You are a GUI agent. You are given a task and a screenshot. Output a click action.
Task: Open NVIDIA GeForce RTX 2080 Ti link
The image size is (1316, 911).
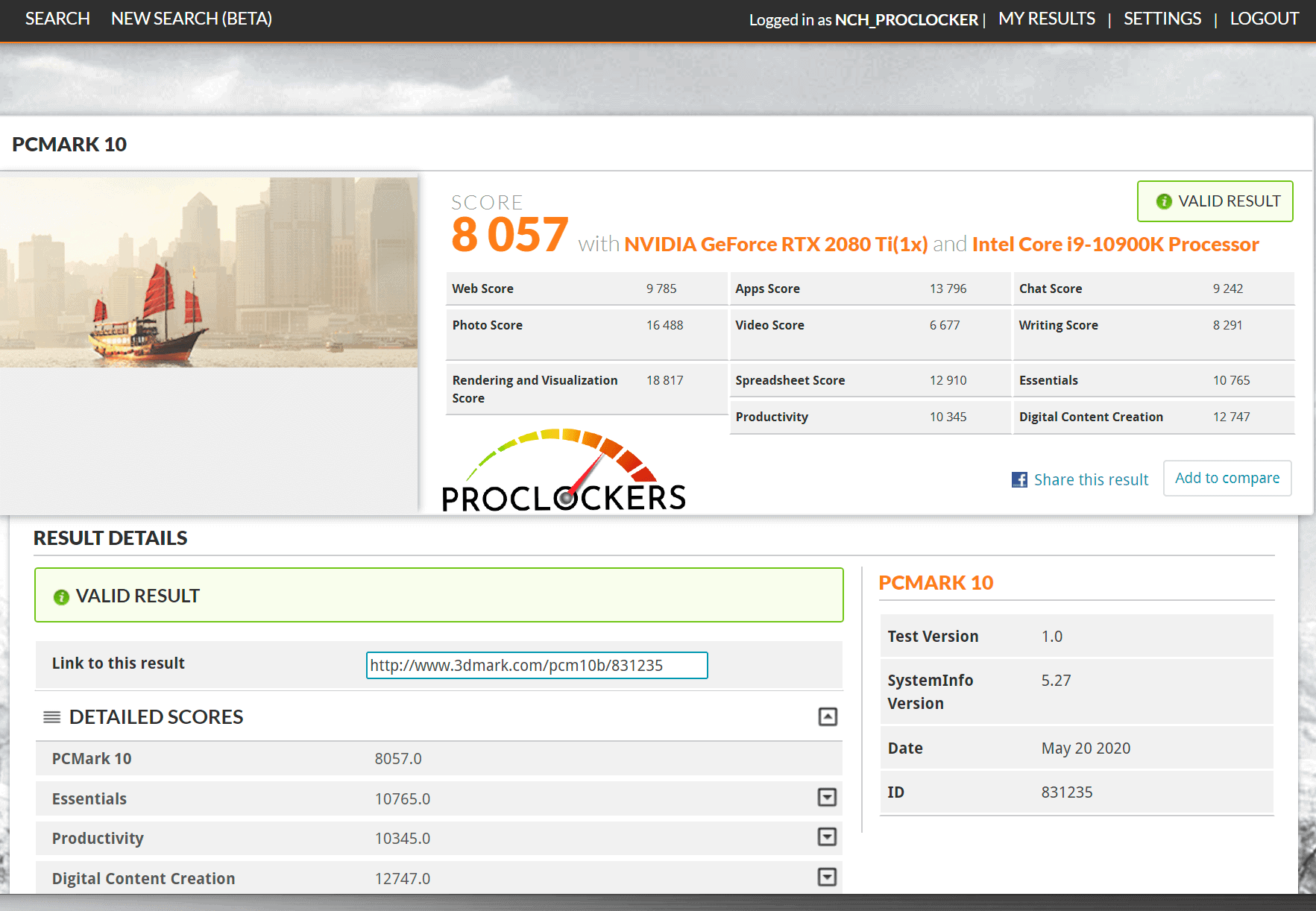click(776, 245)
